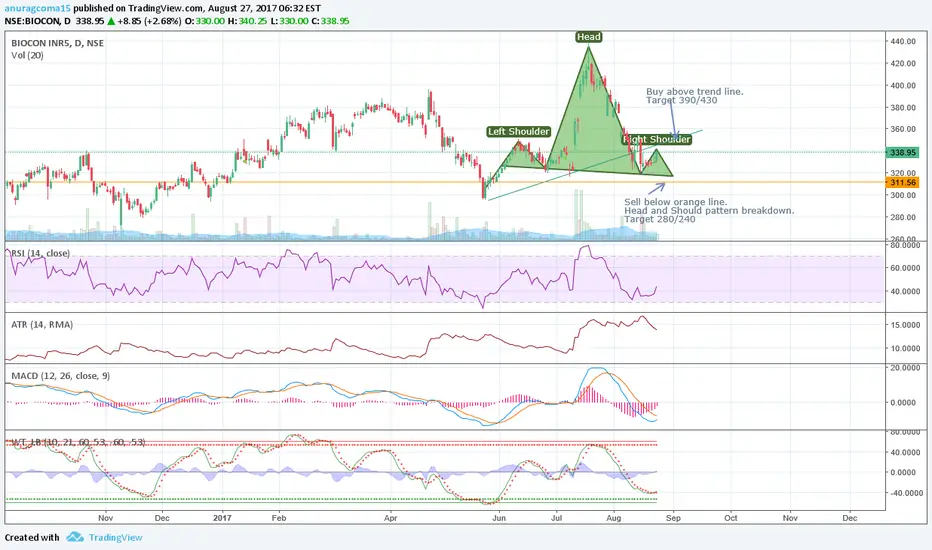This screenshot has height=550, width=932.
Task: Open the TradingView link in footer
Action: click(115, 538)
